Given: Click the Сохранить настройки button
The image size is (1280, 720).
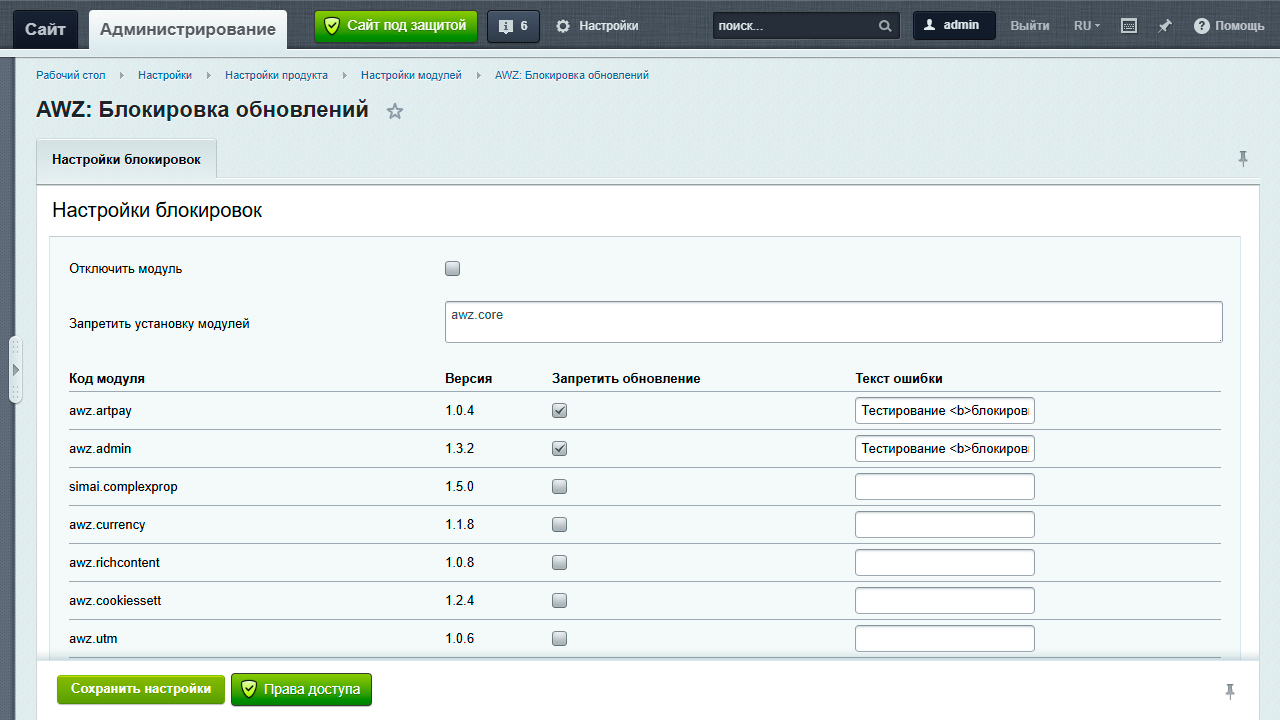Looking at the screenshot, I should 141,689.
